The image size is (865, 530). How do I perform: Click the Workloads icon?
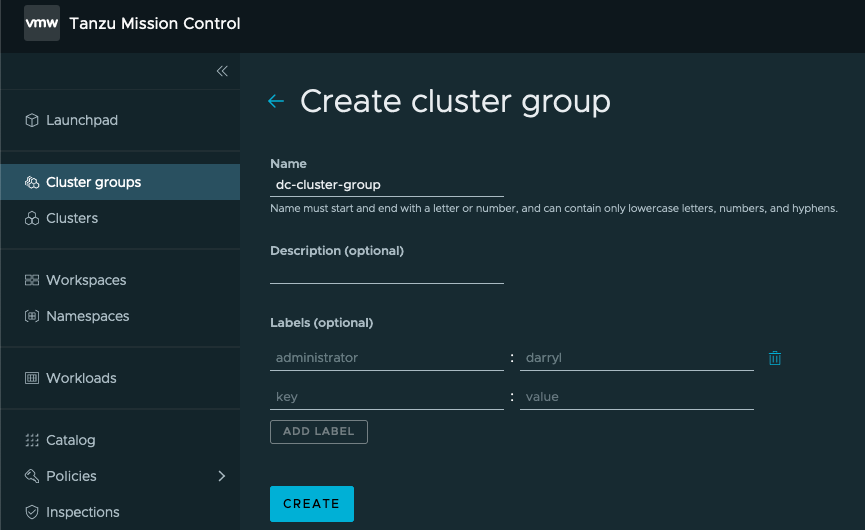tap(32, 378)
